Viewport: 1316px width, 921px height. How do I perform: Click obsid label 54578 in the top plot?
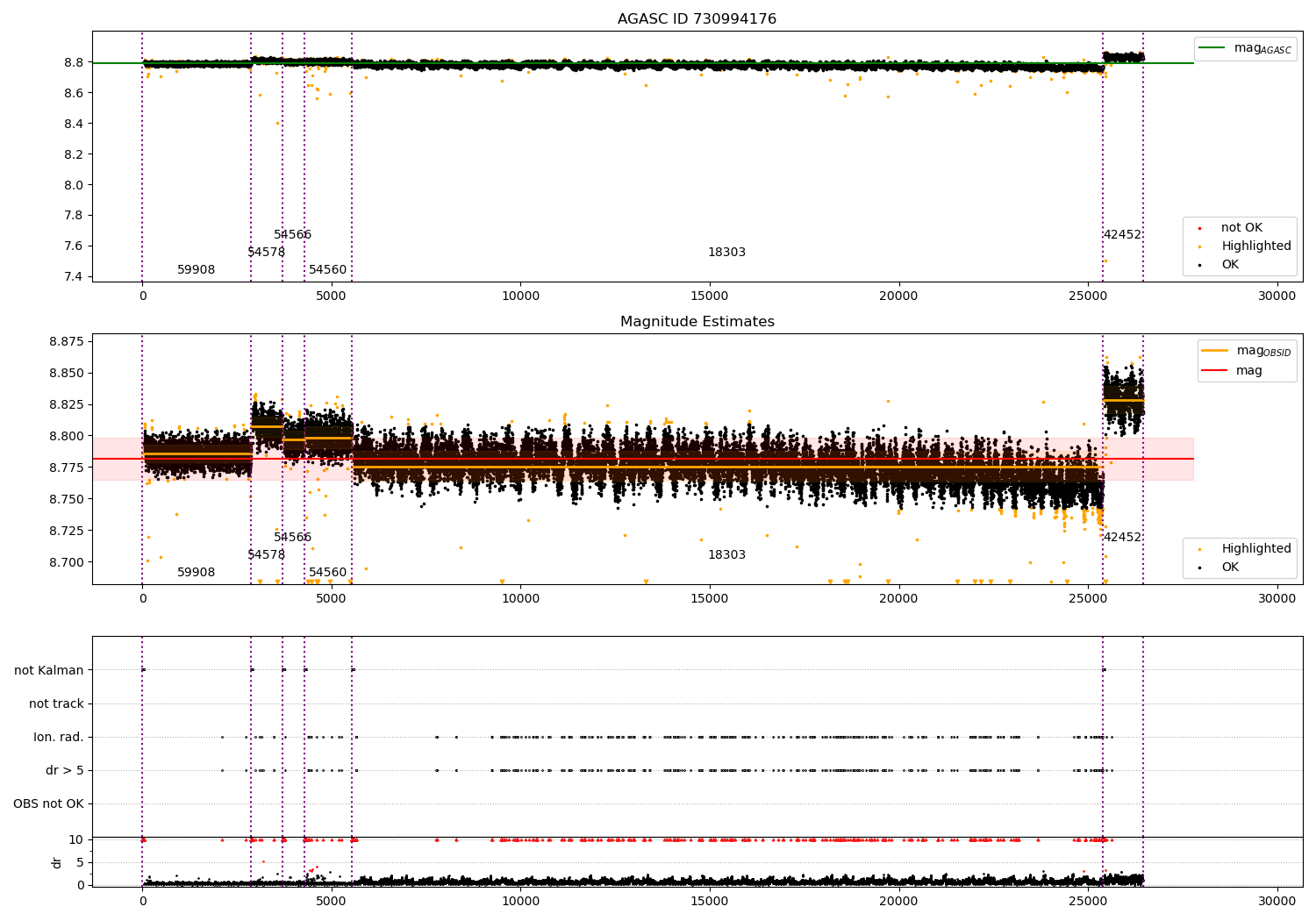click(266, 253)
